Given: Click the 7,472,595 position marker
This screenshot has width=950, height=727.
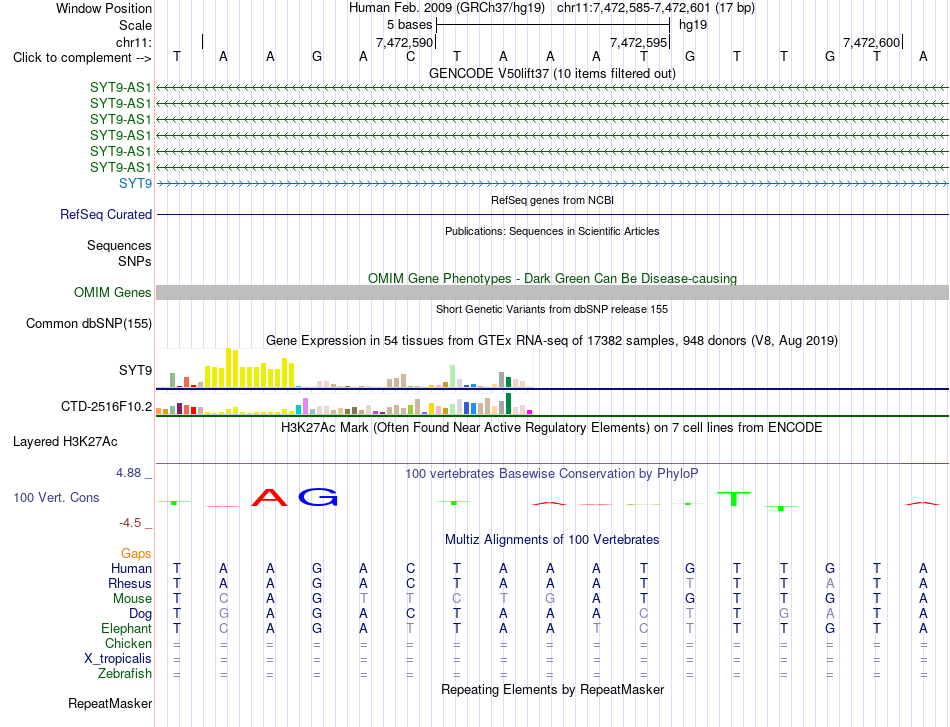Looking at the screenshot, I should [639, 42].
